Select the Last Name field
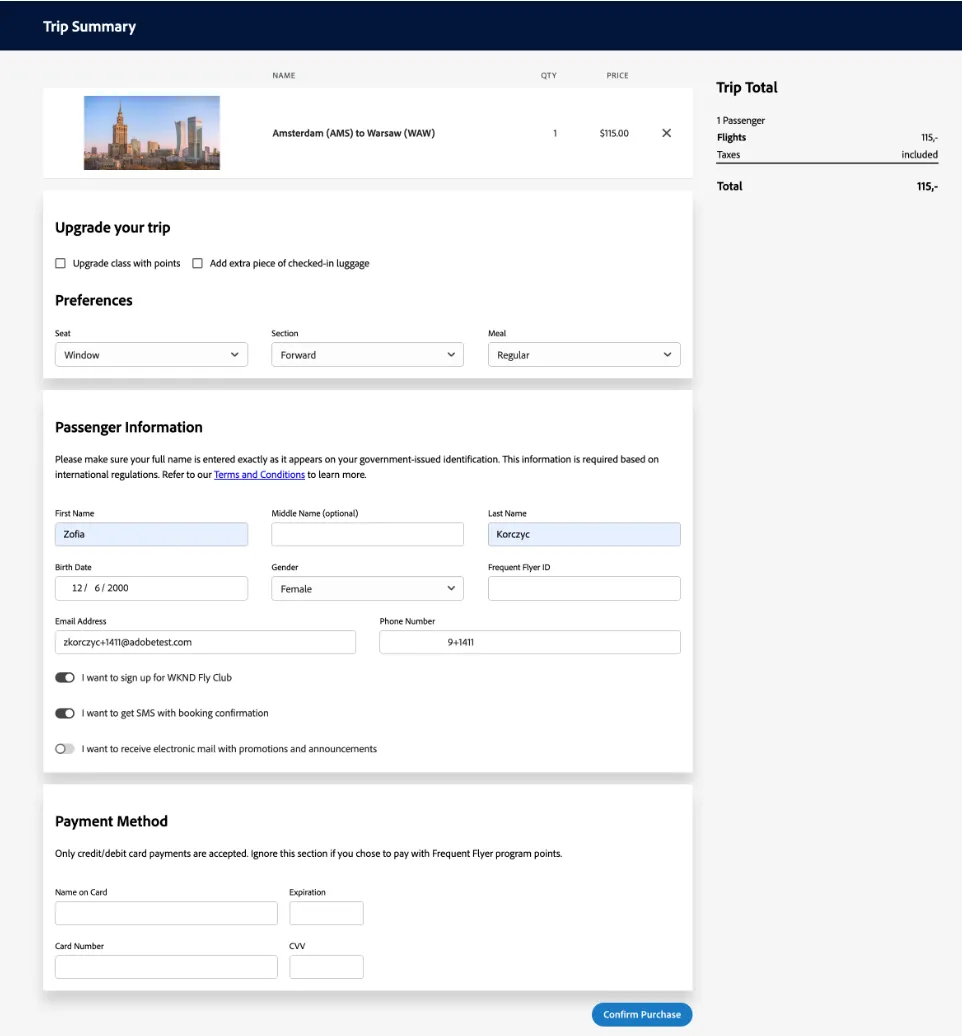 584,534
